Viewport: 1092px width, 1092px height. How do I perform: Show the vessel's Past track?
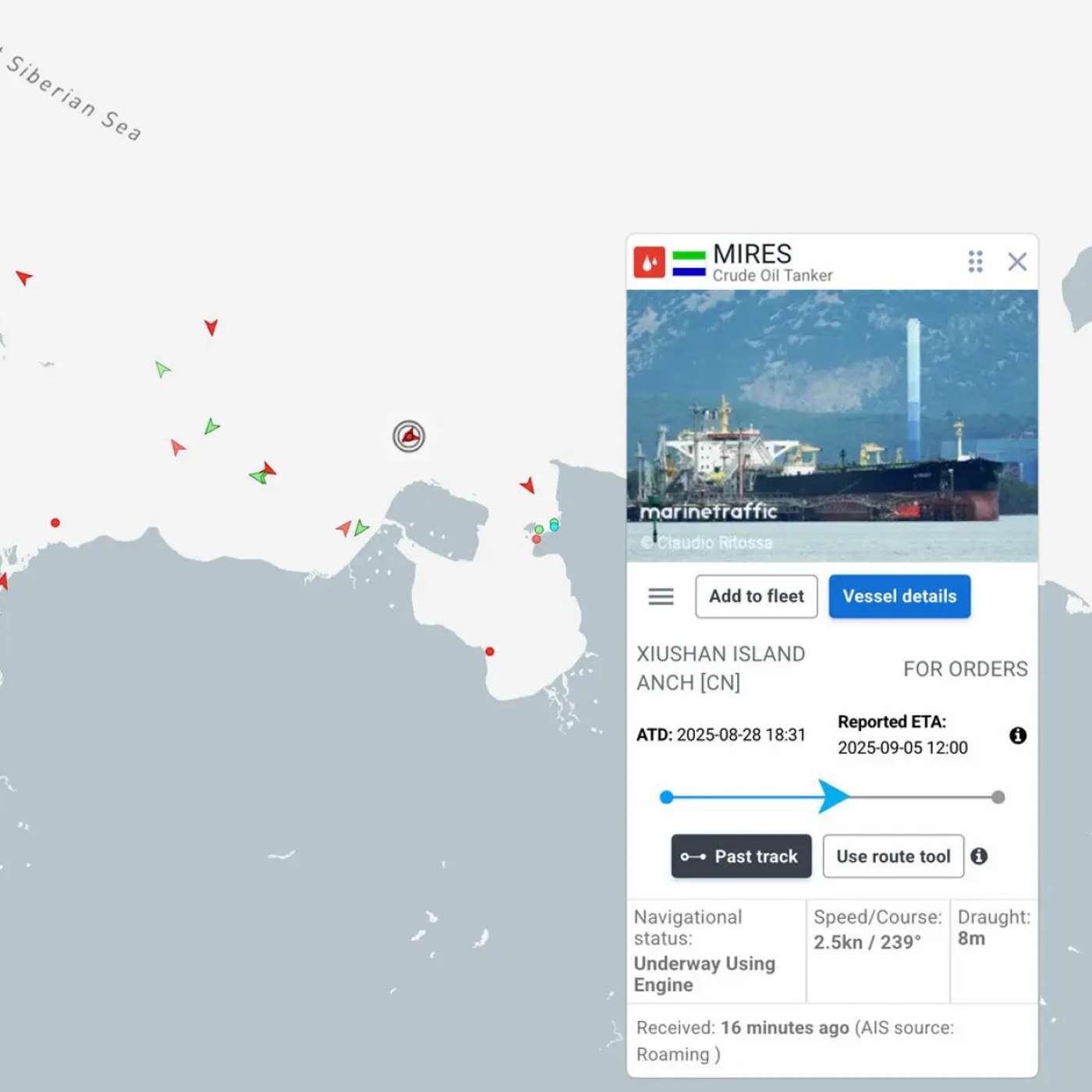point(741,856)
